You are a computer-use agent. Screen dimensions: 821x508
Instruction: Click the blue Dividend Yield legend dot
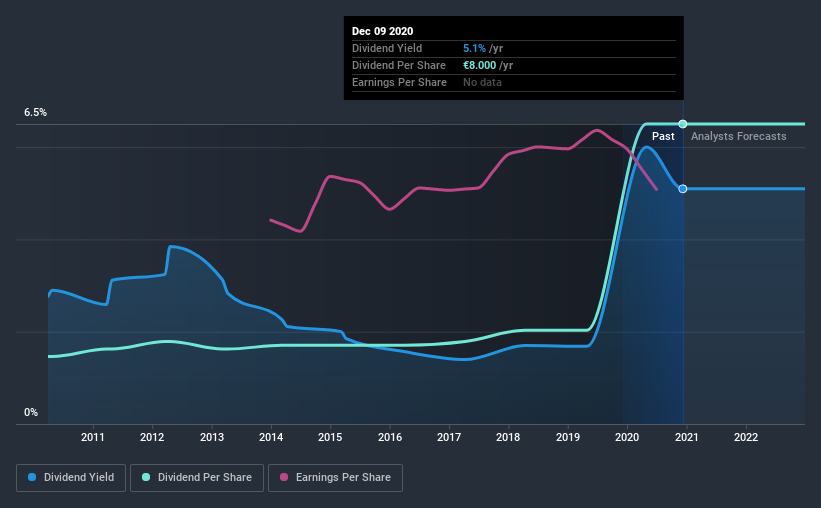point(32,477)
